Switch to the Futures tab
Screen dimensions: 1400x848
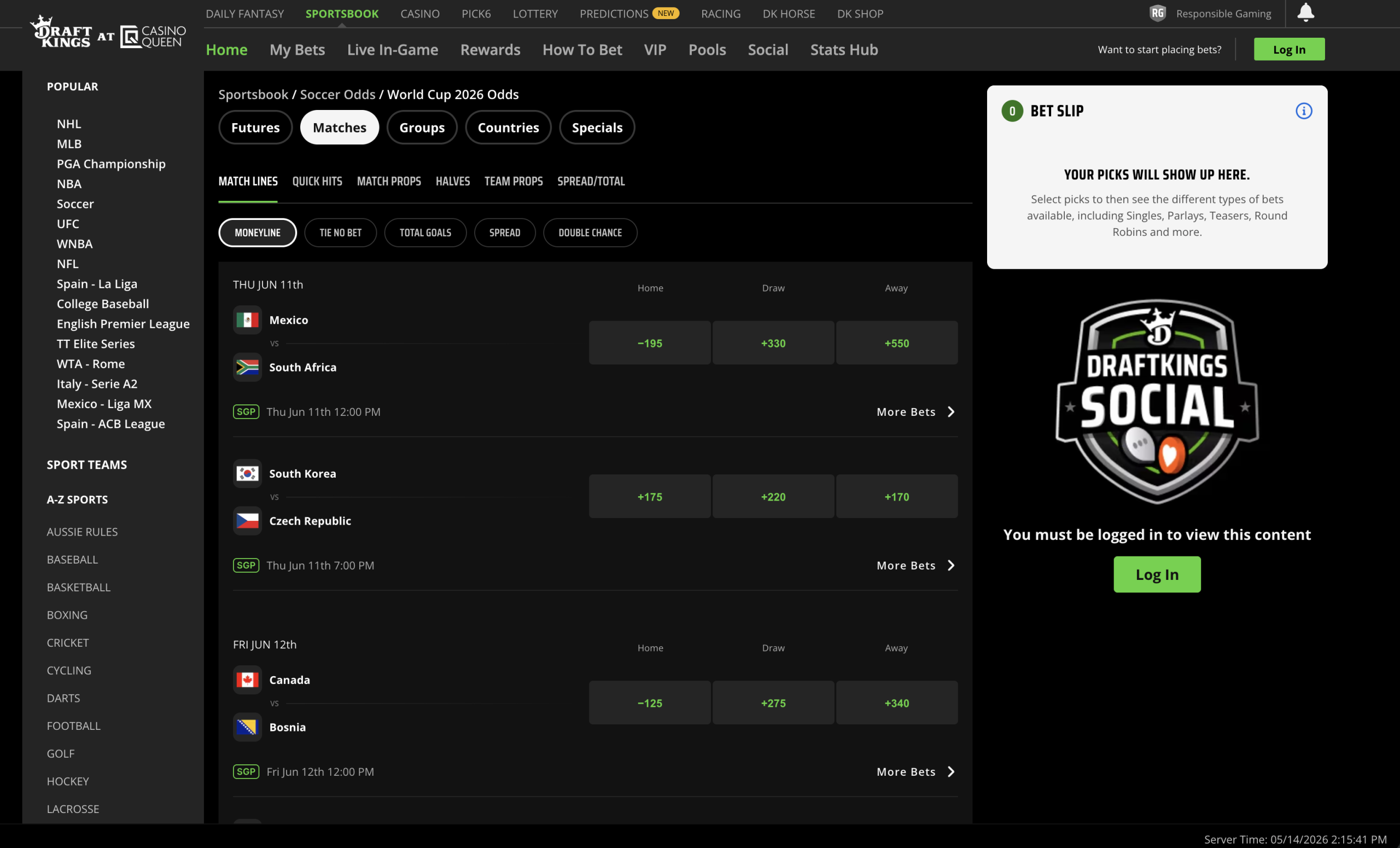click(x=255, y=127)
